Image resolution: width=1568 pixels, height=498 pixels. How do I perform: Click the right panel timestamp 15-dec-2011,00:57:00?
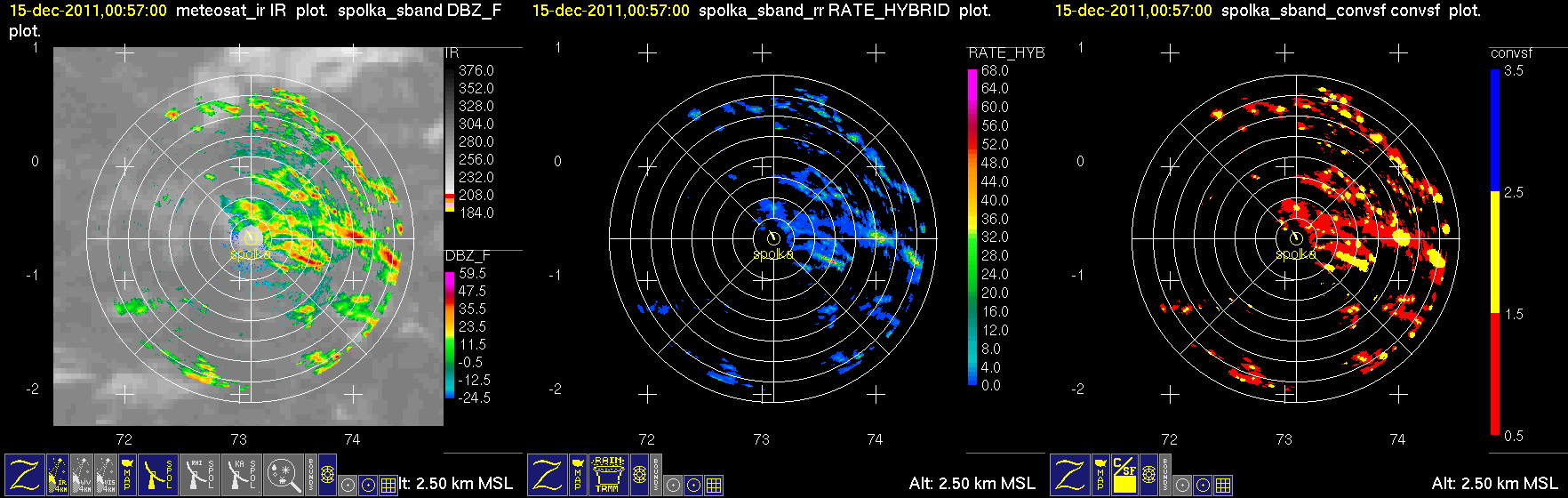coord(1133,11)
